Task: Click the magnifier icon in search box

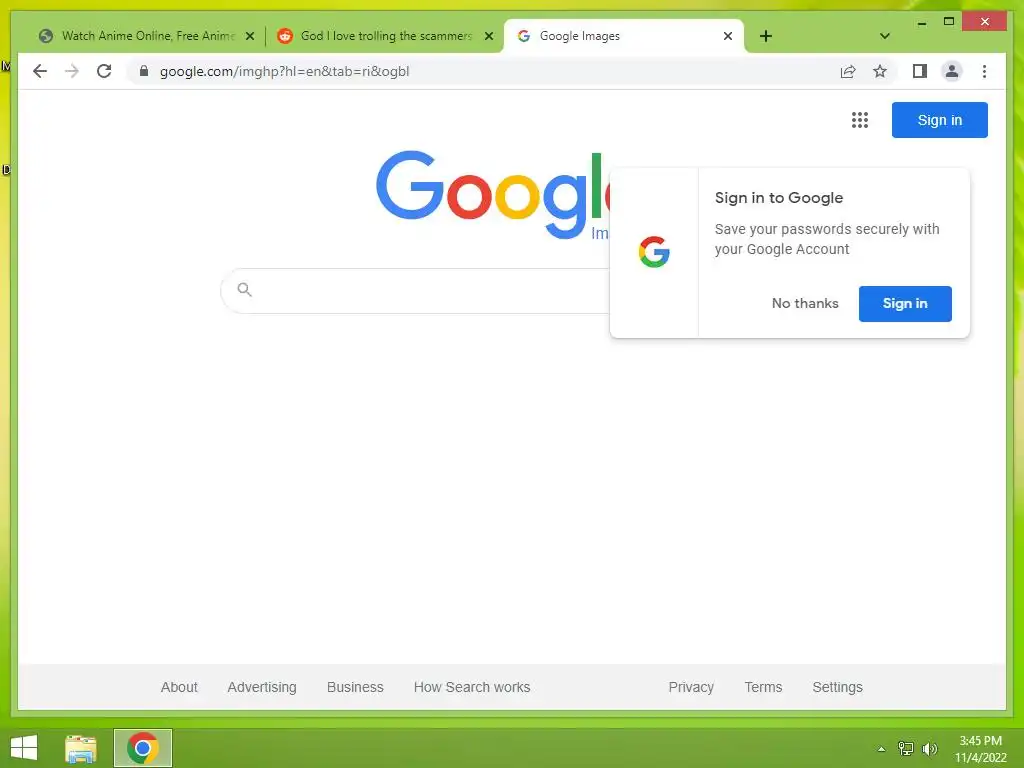Action: (244, 289)
